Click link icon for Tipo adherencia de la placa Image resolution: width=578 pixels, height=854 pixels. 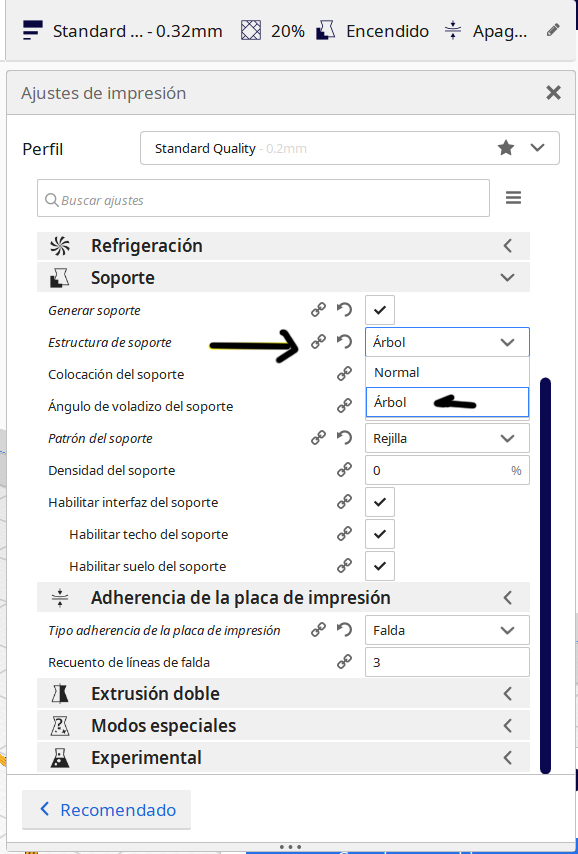[x=318, y=630]
